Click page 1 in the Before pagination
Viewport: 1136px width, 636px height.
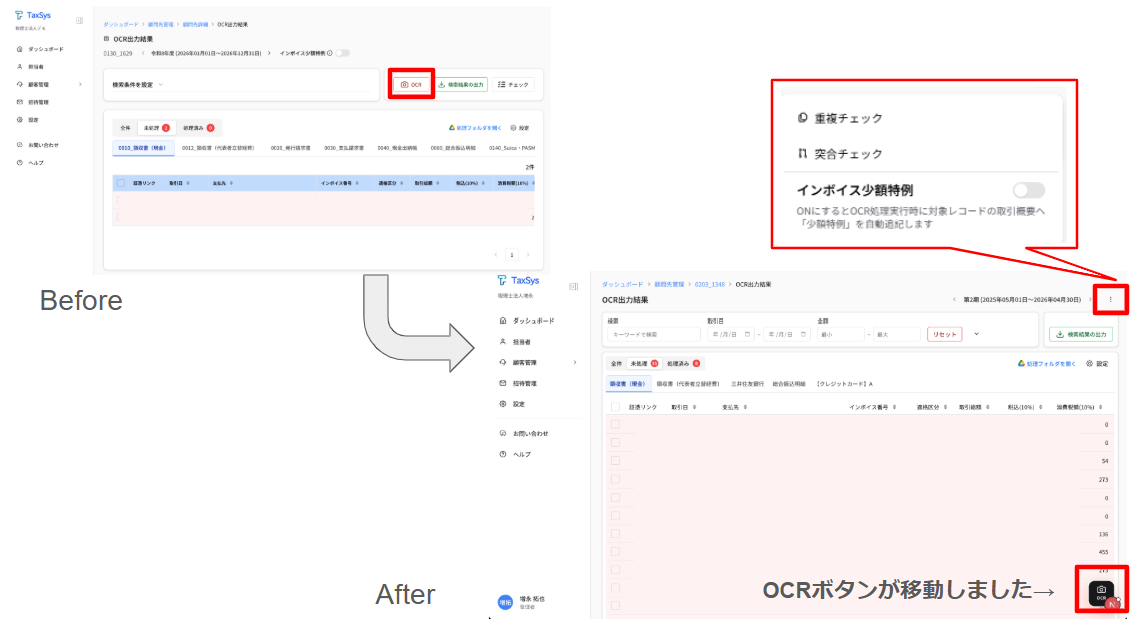pyautogui.click(x=511, y=254)
